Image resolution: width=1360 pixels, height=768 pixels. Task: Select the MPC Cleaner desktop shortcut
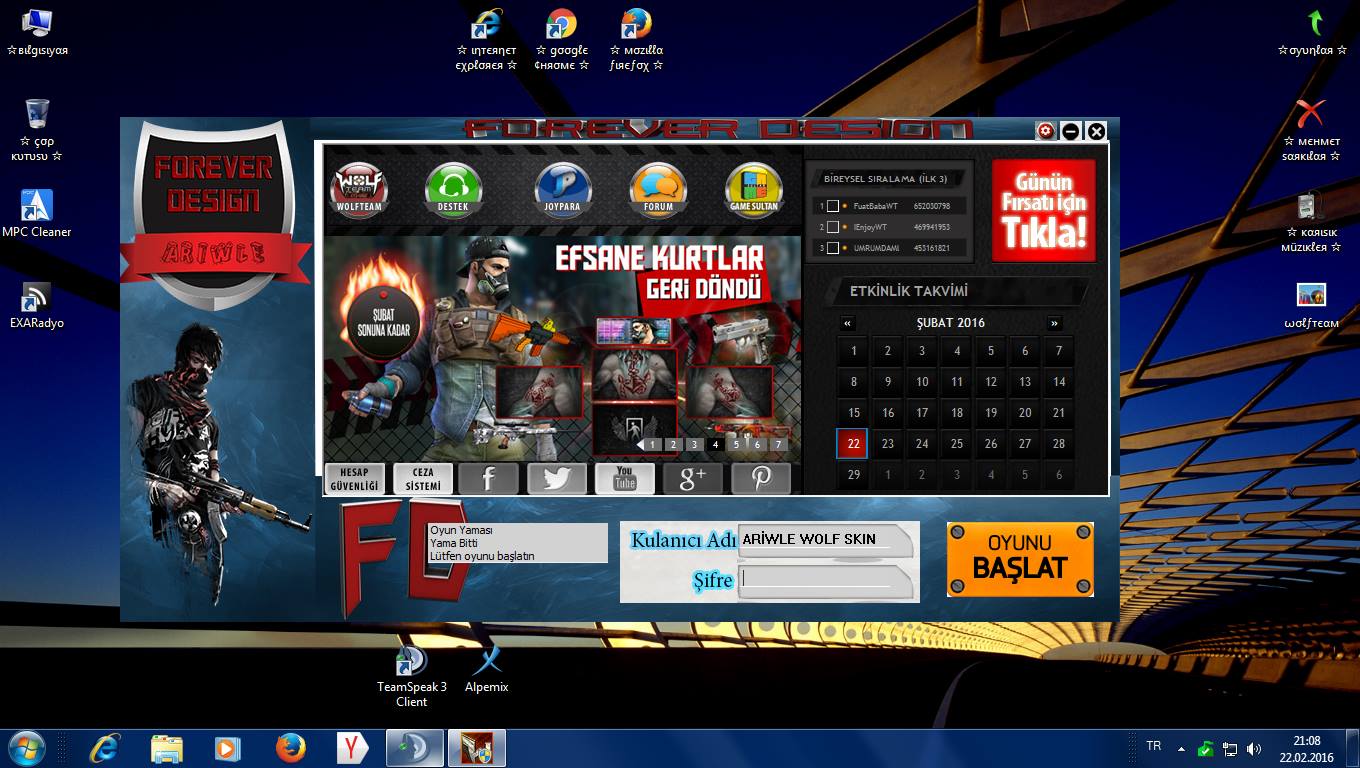pos(37,213)
